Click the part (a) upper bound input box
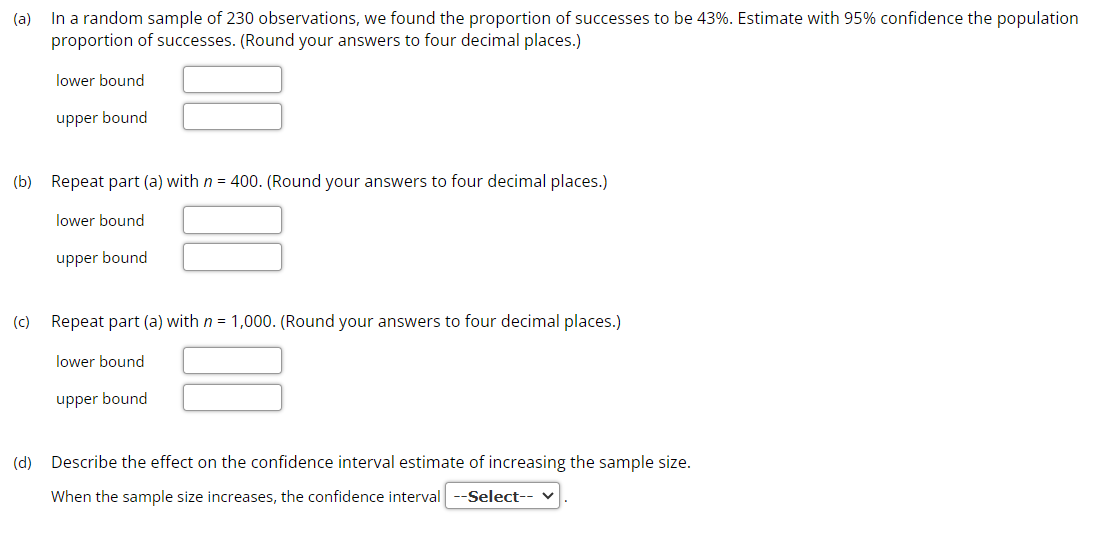Viewport: 1103px width, 552px height. point(232,117)
